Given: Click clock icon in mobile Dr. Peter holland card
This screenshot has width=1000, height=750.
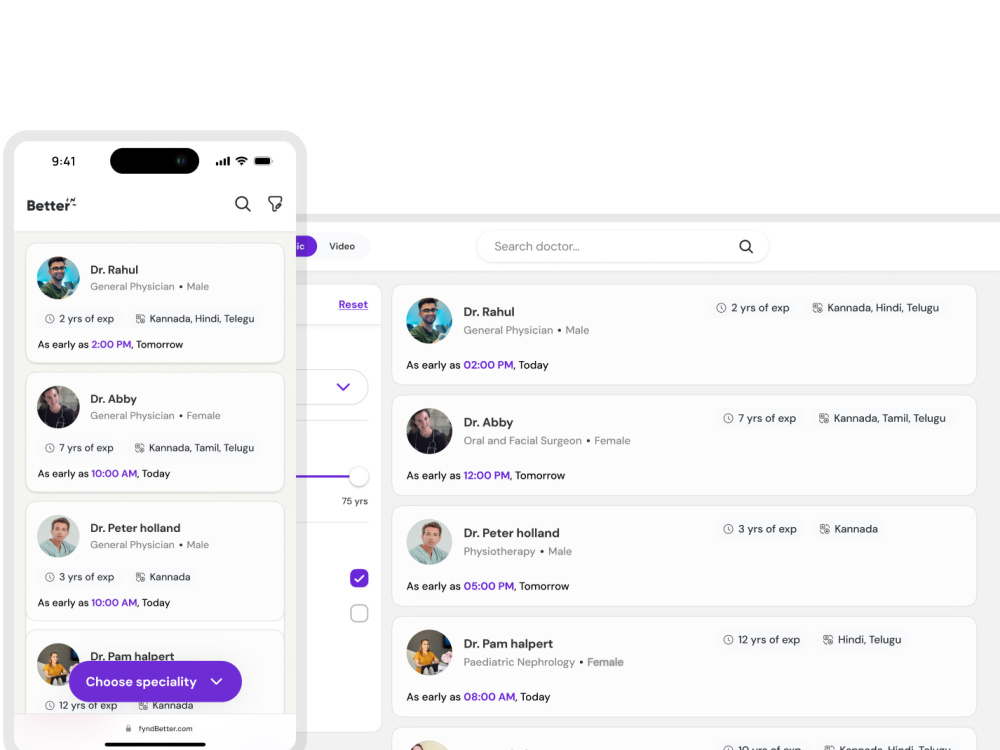Looking at the screenshot, I should (50, 577).
